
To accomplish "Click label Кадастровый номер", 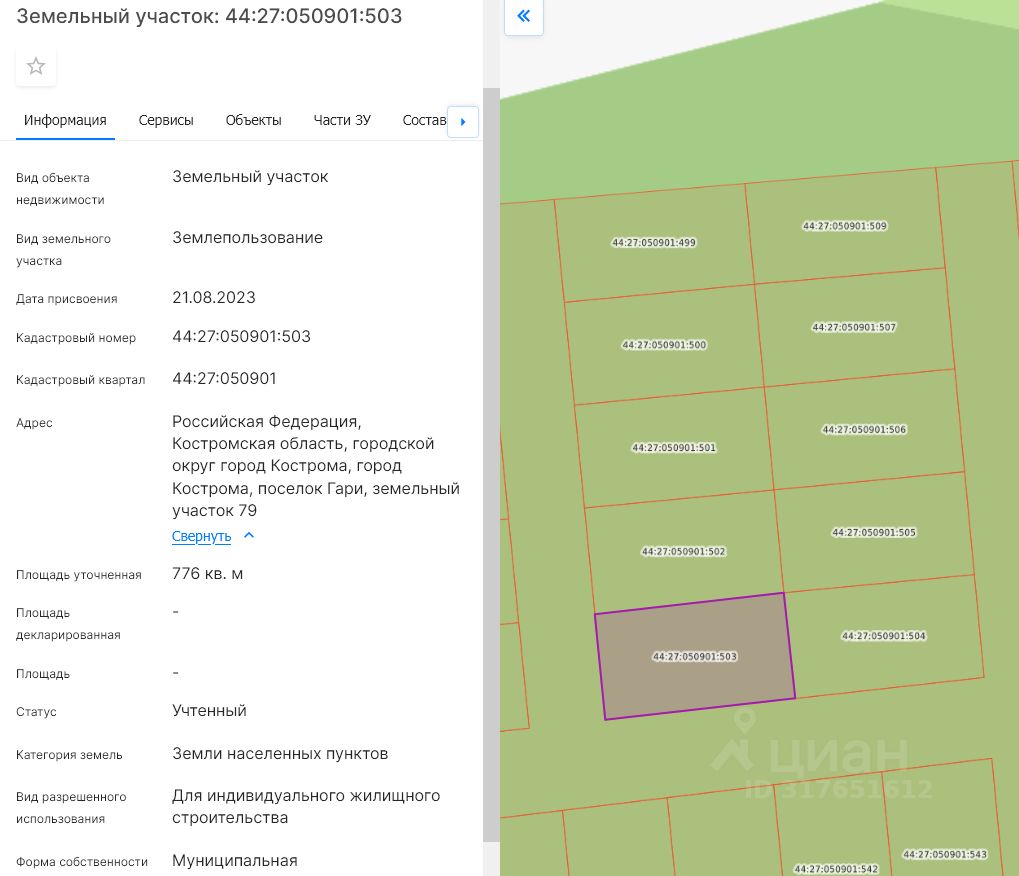I will (x=76, y=337).
